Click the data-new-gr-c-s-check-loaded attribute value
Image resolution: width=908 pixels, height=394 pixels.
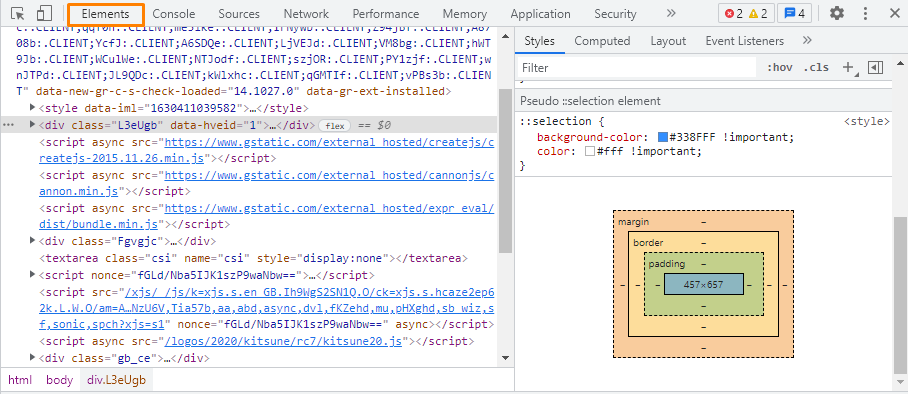click(266, 92)
